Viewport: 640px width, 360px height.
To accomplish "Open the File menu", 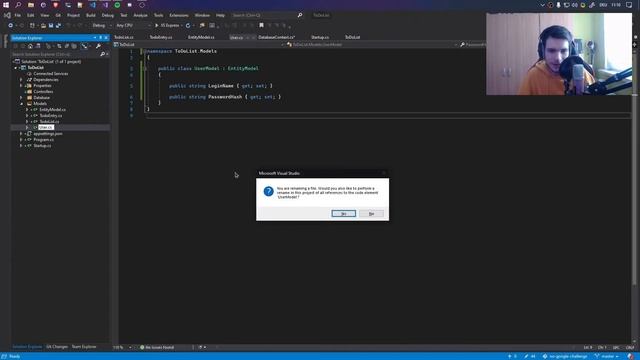I will pyautogui.click(x=18, y=15).
